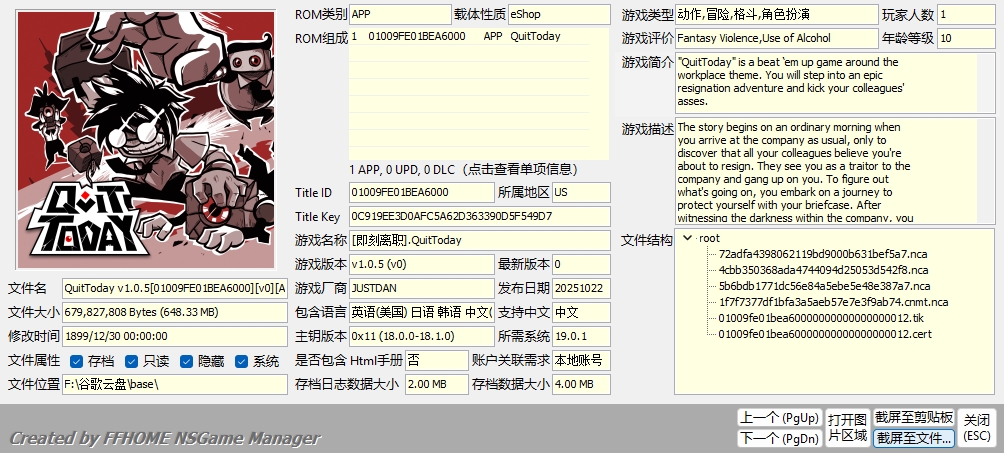
Task: Click the Title ID field
Action: point(420,192)
